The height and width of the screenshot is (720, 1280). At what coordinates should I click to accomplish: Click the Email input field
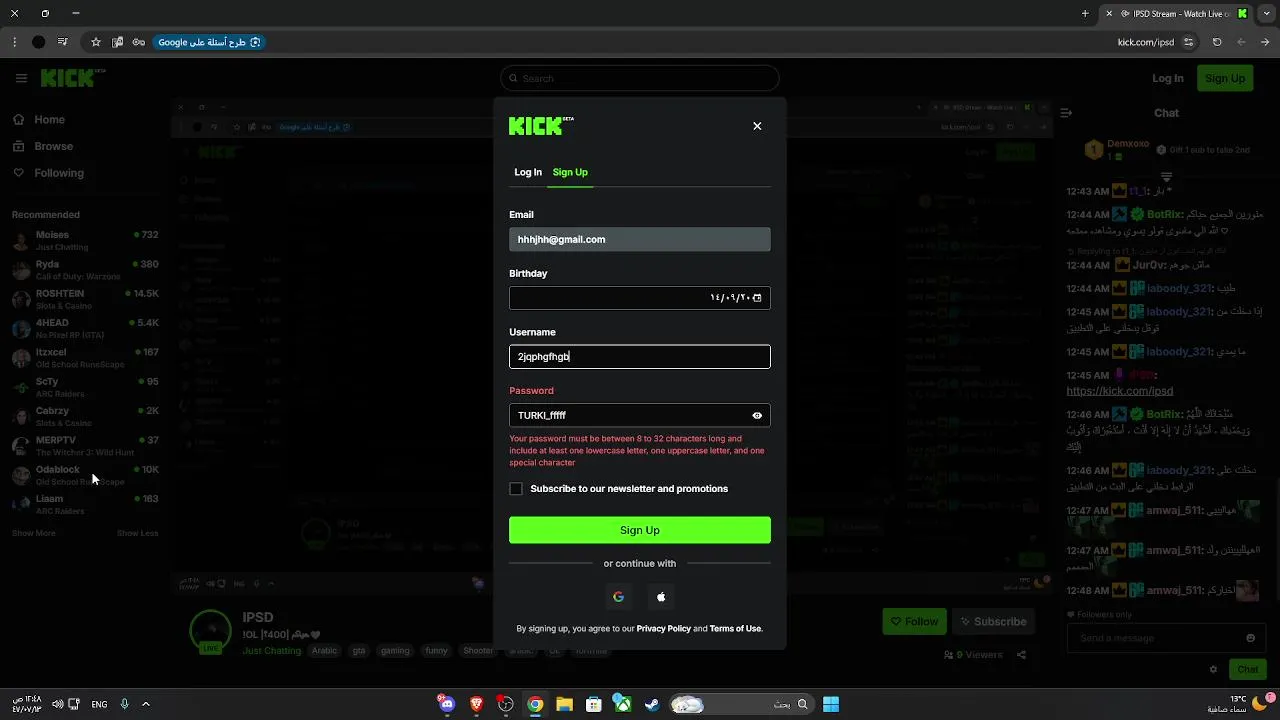pyautogui.click(x=640, y=239)
